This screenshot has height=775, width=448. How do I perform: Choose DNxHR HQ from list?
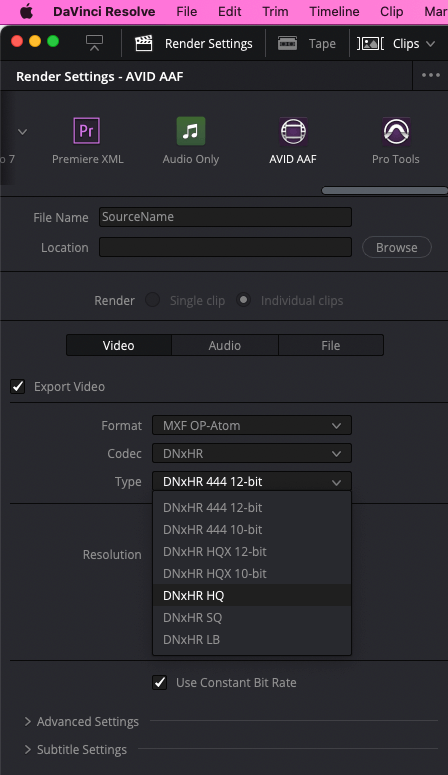click(x=252, y=595)
